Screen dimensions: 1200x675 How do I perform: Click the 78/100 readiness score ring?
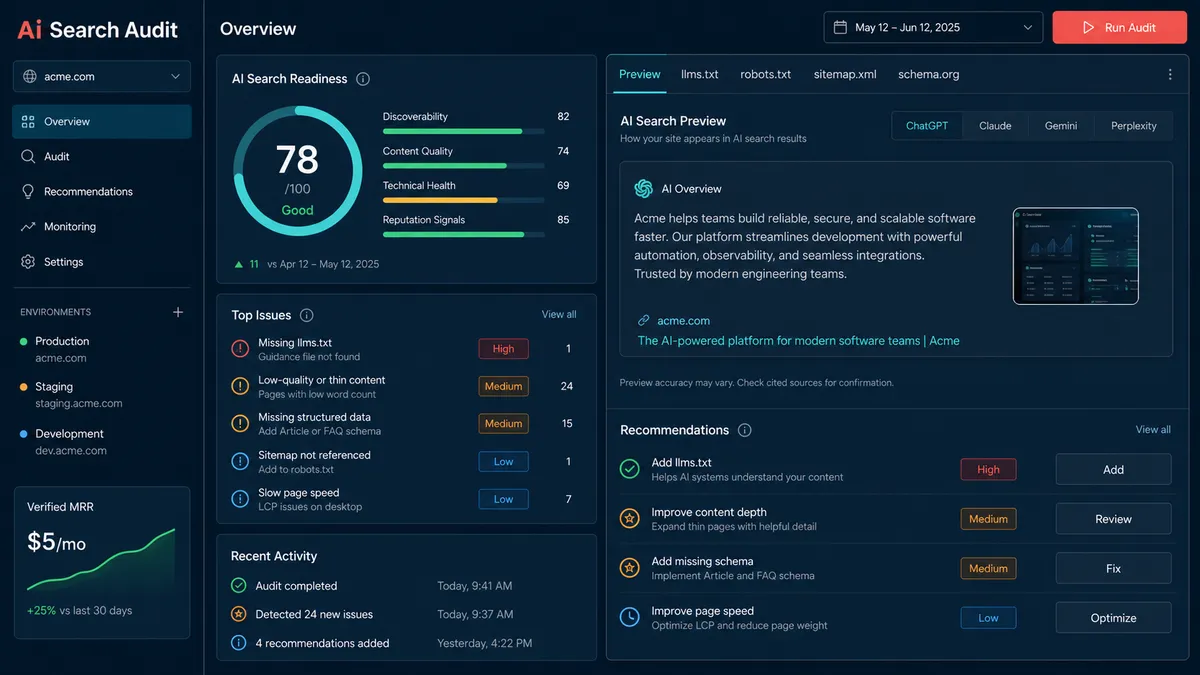[x=298, y=171]
